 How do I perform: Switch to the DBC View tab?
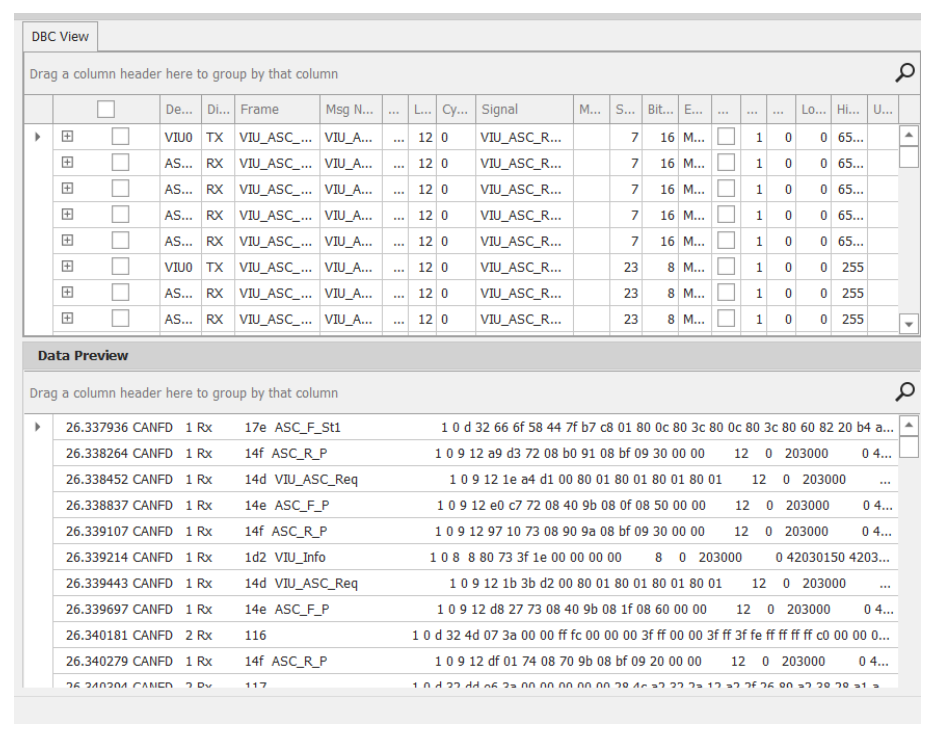pos(60,36)
